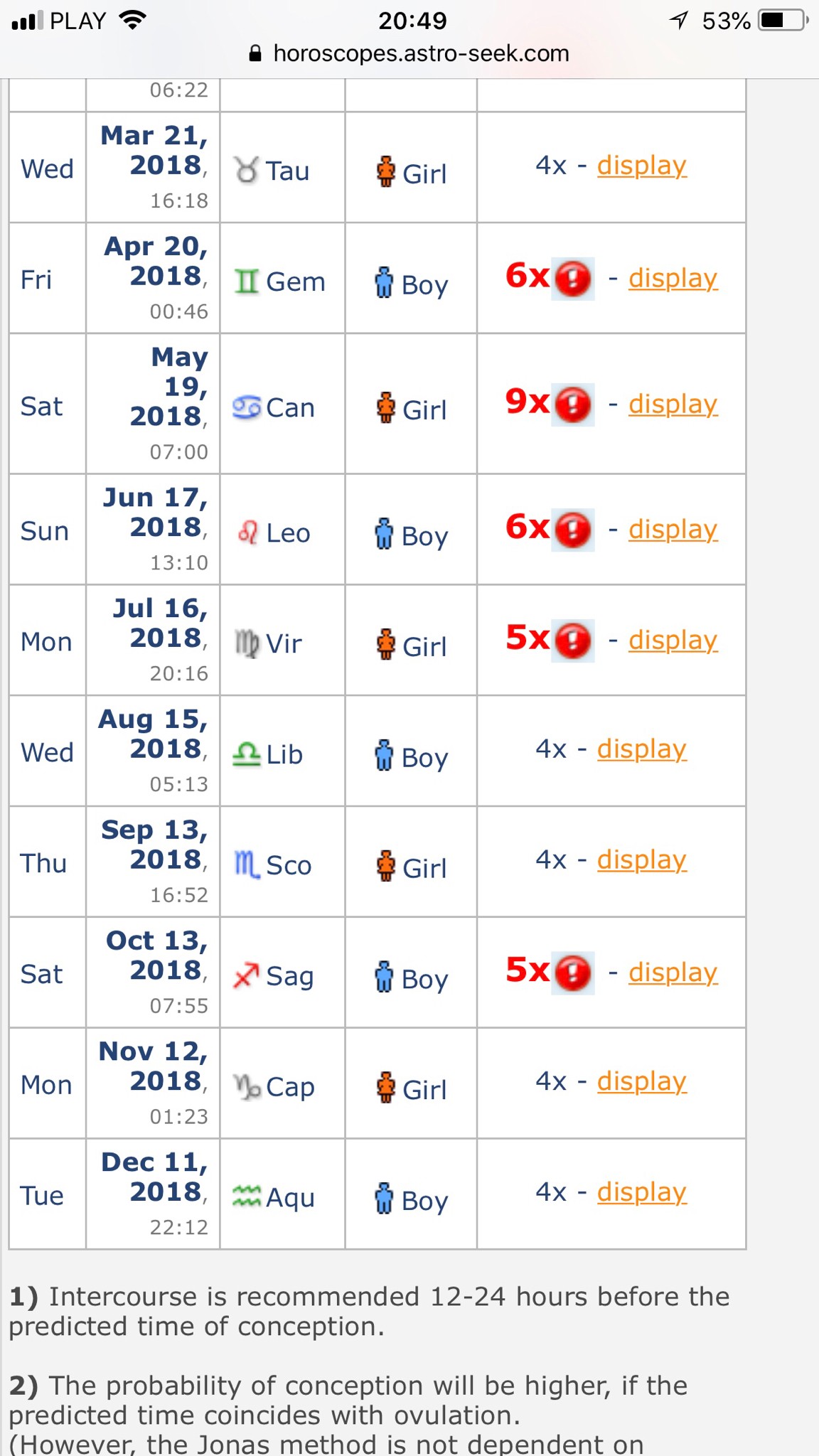Click the girl figure icon for Mar 21

[x=385, y=172]
